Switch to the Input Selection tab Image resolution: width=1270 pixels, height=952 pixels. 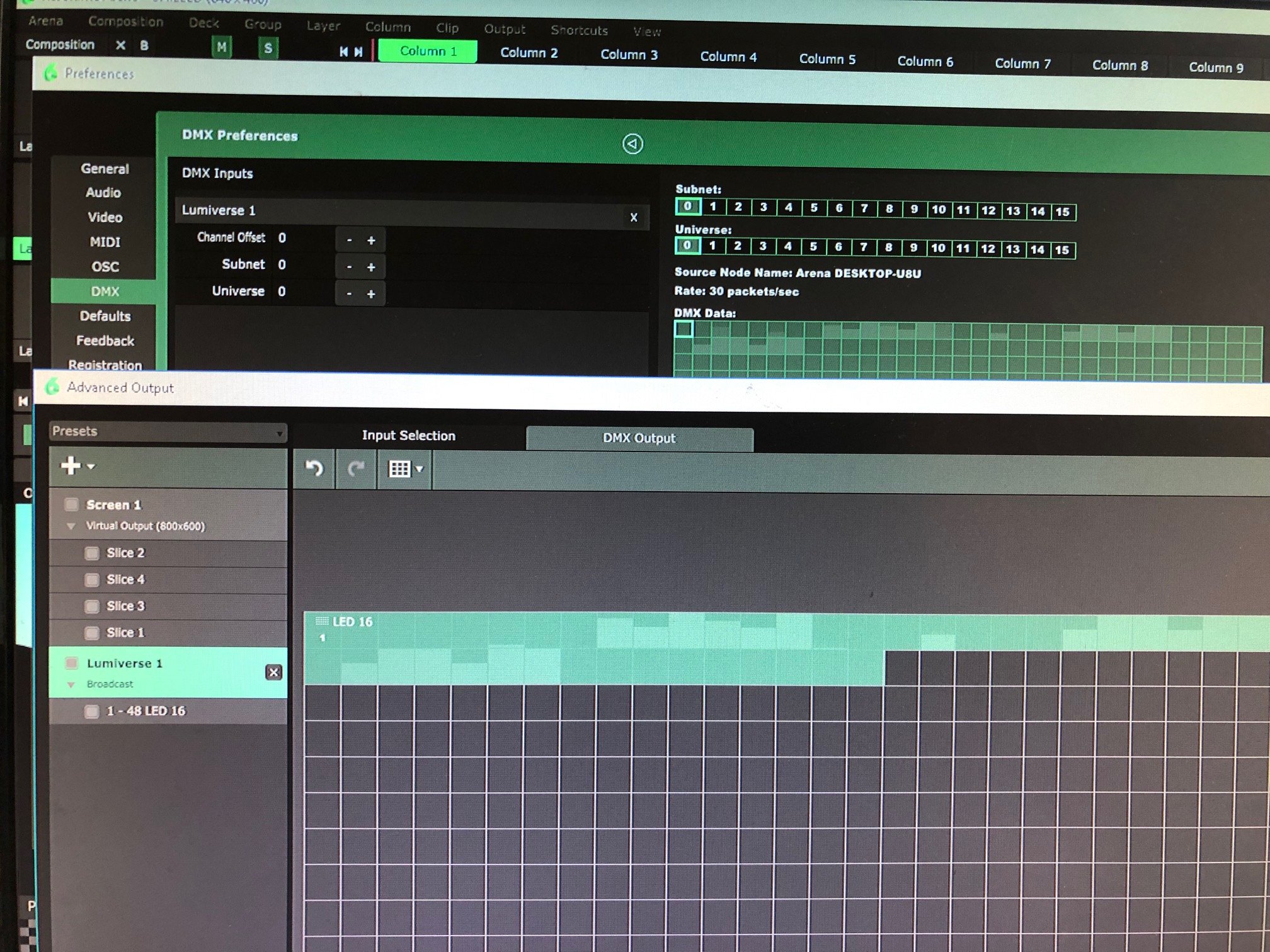(408, 436)
